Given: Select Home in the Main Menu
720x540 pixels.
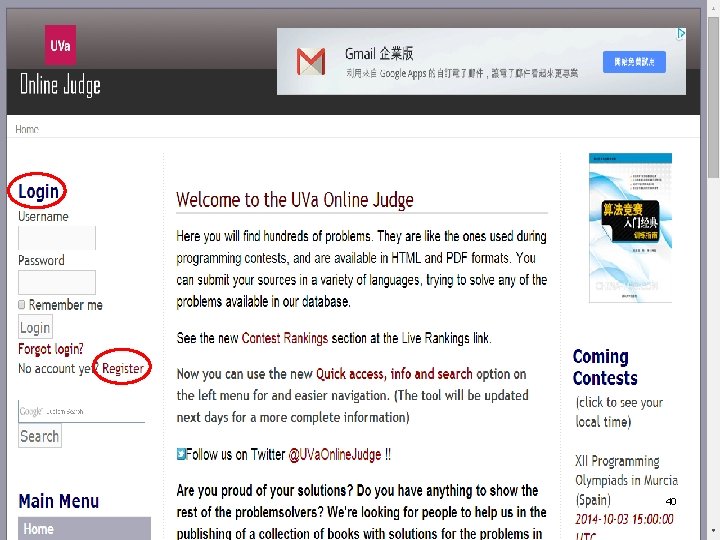Looking at the screenshot, I should (x=84, y=529).
